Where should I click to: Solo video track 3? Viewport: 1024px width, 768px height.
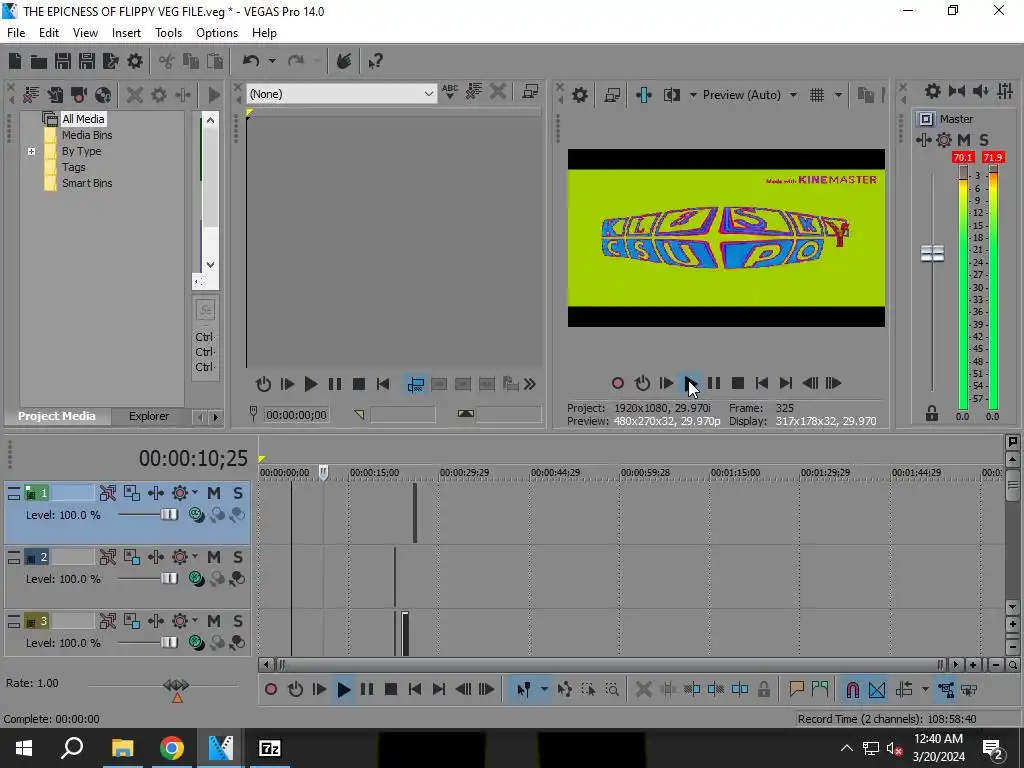[238, 621]
